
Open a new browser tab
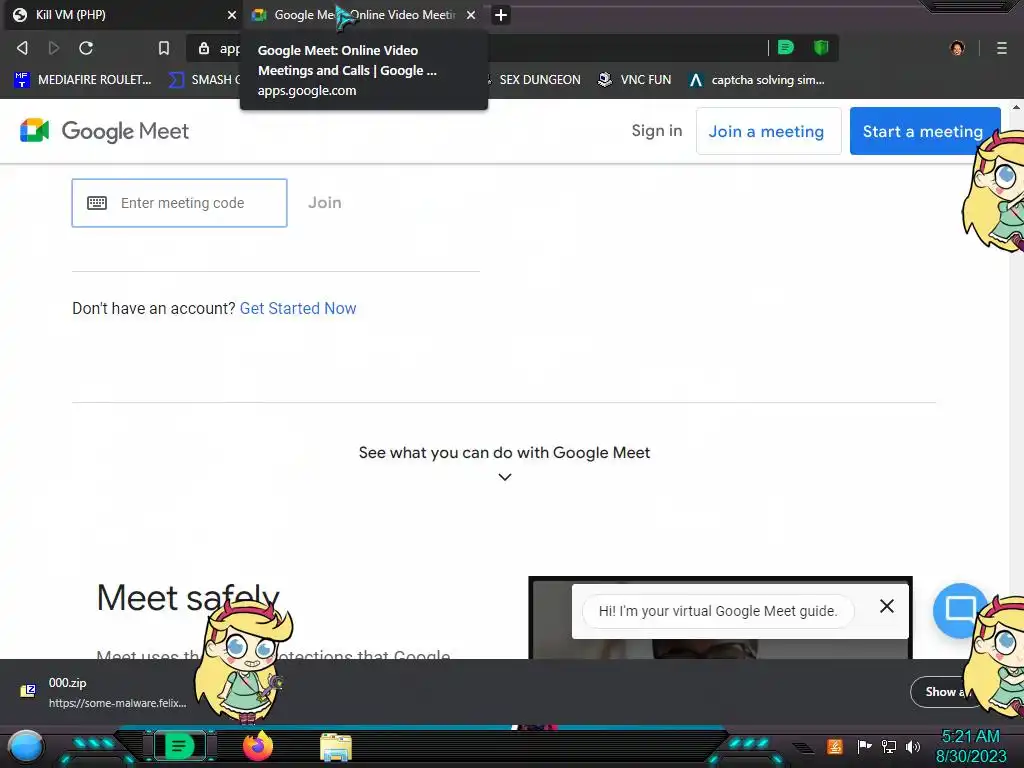click(501, 14)
